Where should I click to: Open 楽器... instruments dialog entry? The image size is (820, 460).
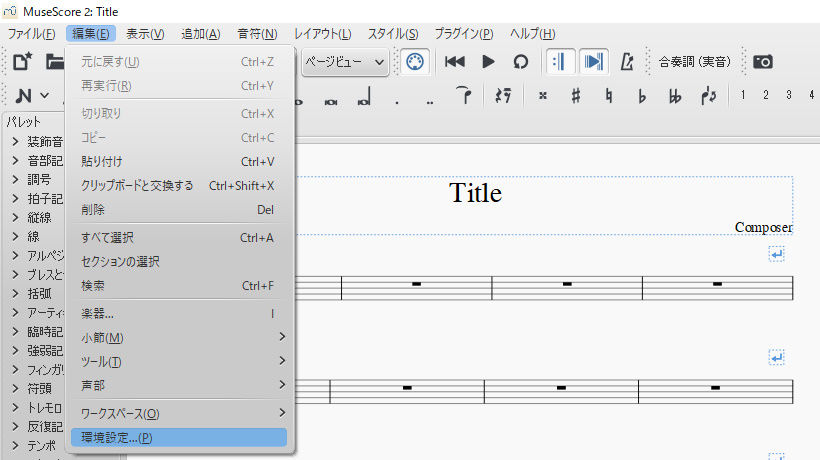pos(178,314)
